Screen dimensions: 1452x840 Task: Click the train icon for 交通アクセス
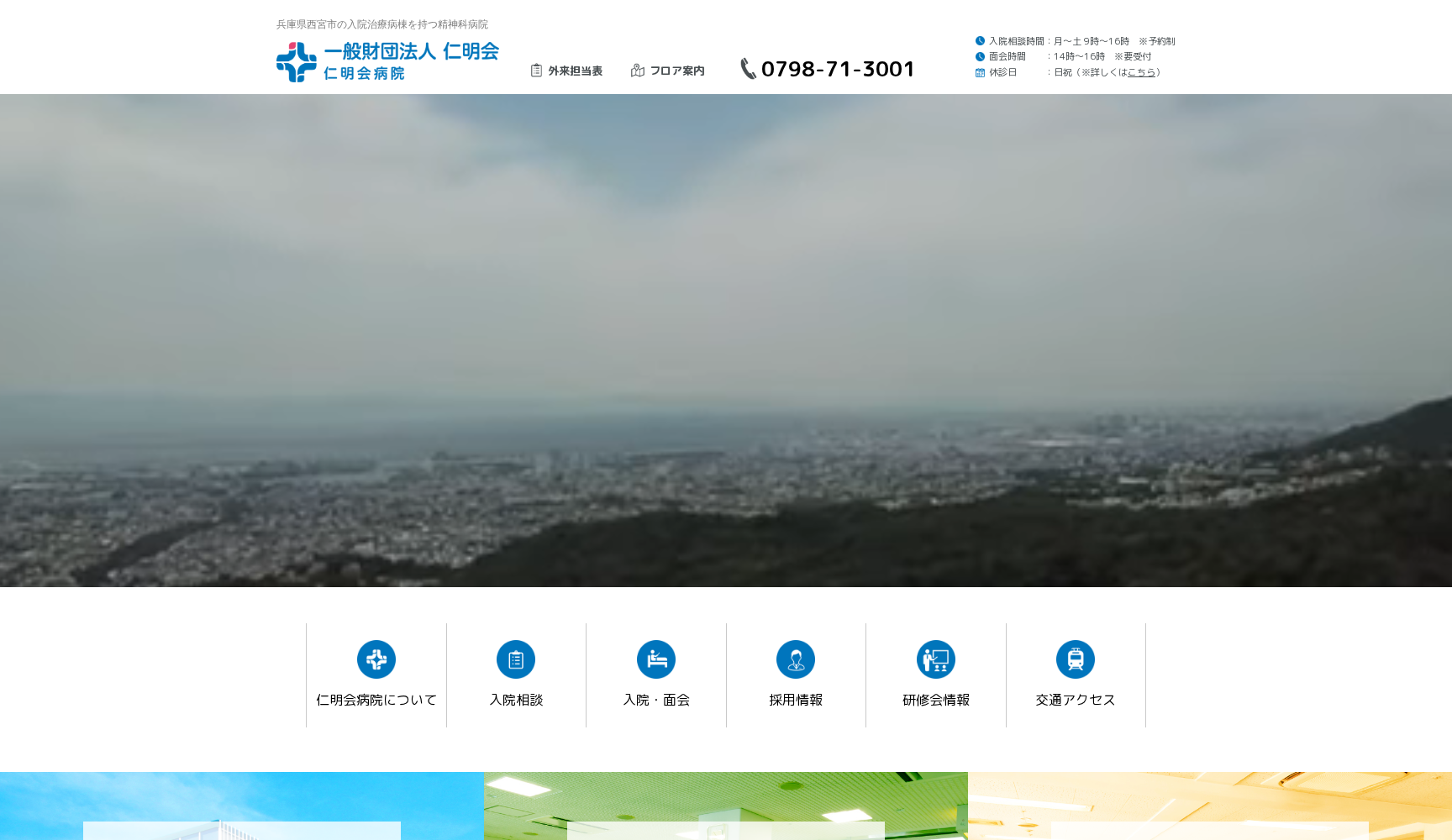(1076, 660)
